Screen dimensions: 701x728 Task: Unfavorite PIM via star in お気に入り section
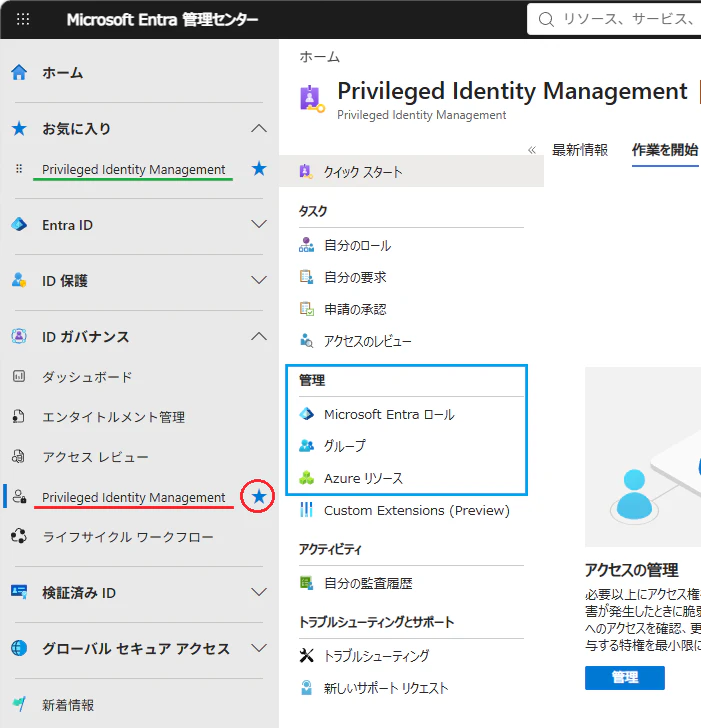click(259, 169)
